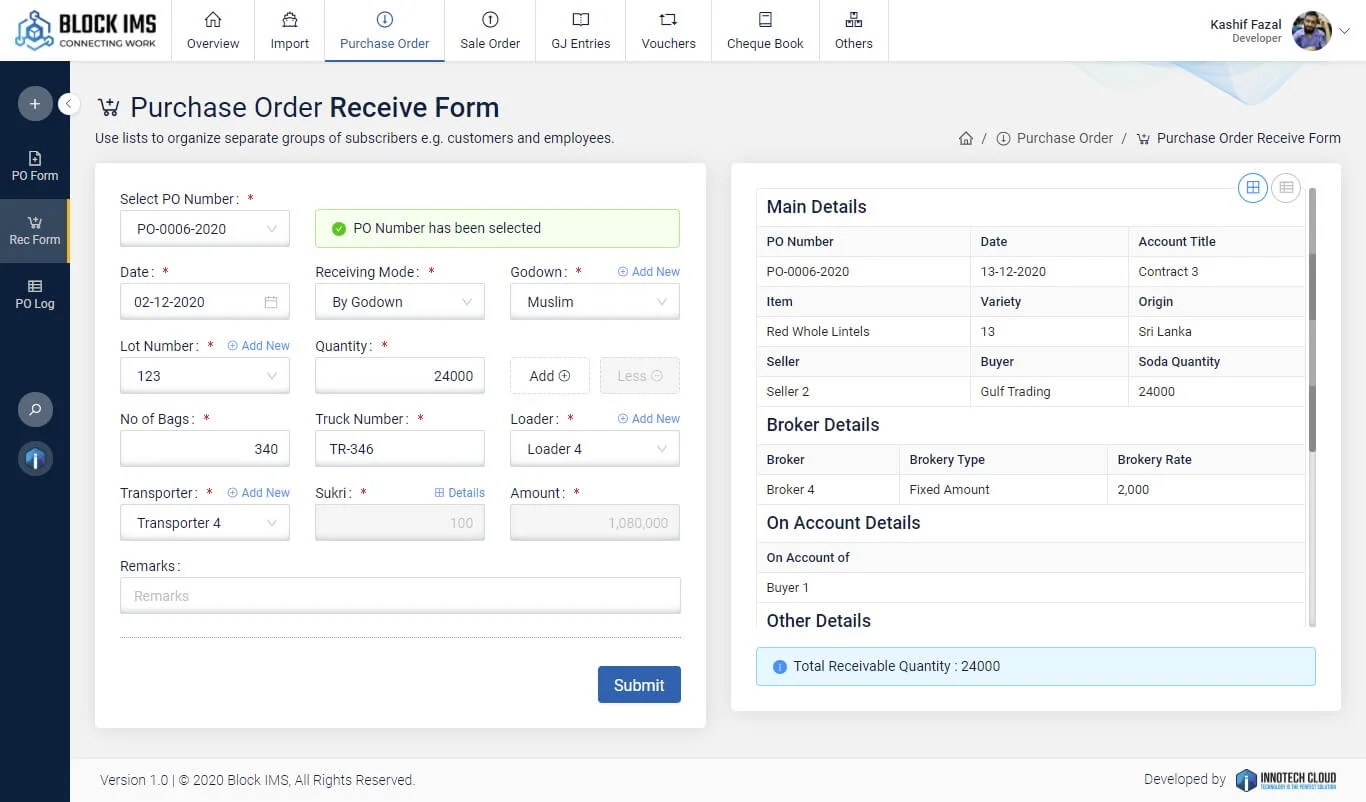The width and height of the screenshot is (1366, 802).
Task: Click the calendar icon in the Date field
Action: point(271,302)
